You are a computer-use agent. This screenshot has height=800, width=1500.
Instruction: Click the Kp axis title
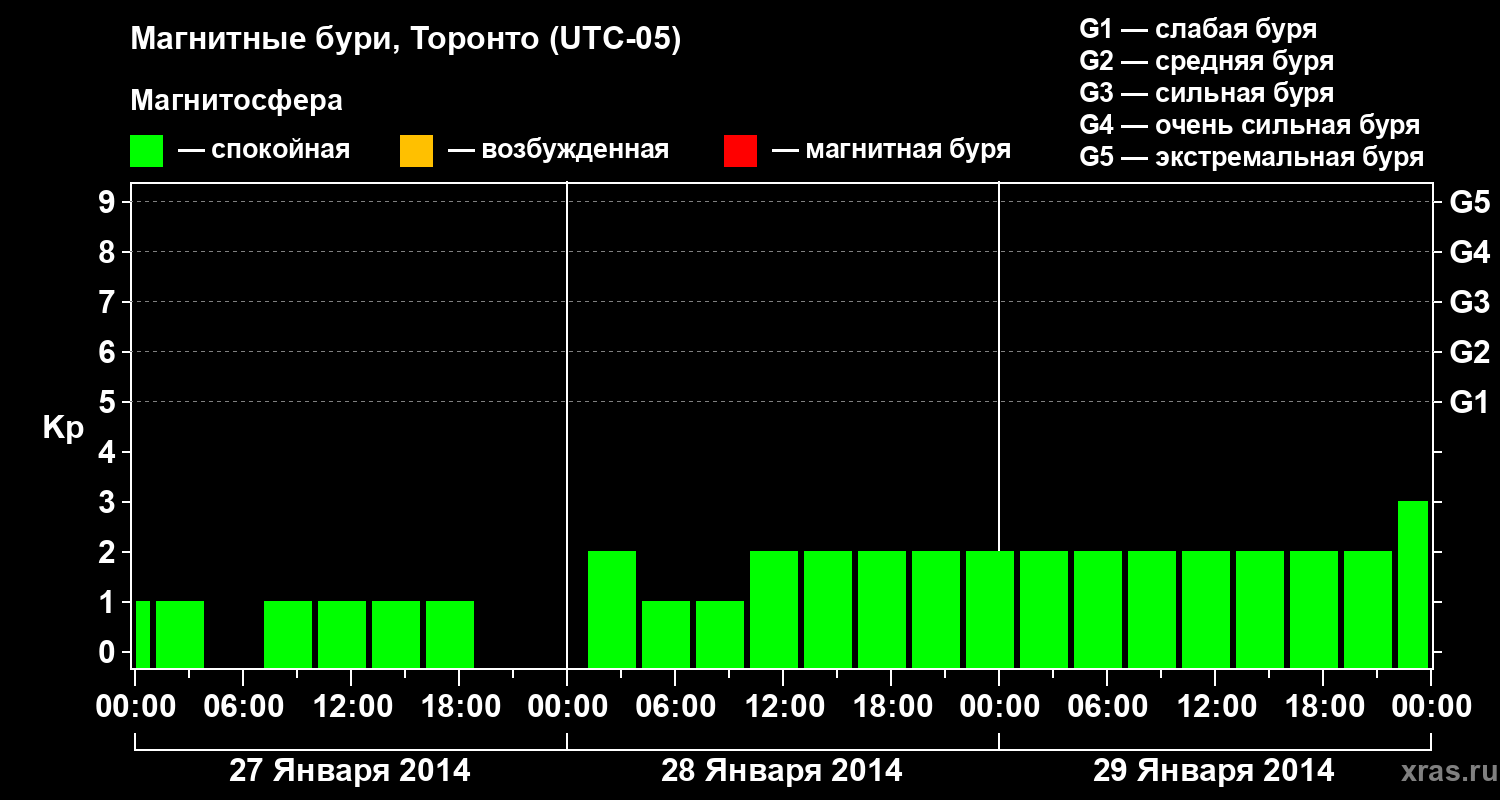63,429
